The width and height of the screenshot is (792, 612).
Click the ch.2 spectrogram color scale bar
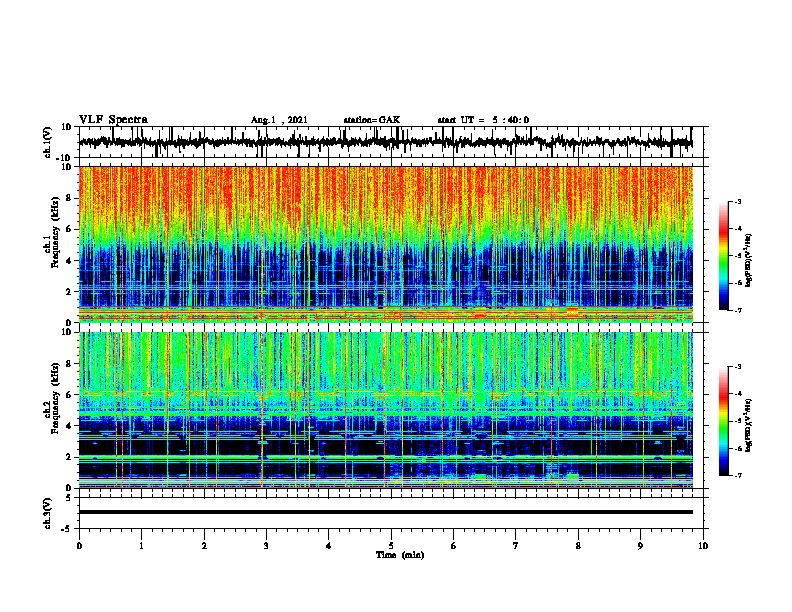tap(723, 421)
